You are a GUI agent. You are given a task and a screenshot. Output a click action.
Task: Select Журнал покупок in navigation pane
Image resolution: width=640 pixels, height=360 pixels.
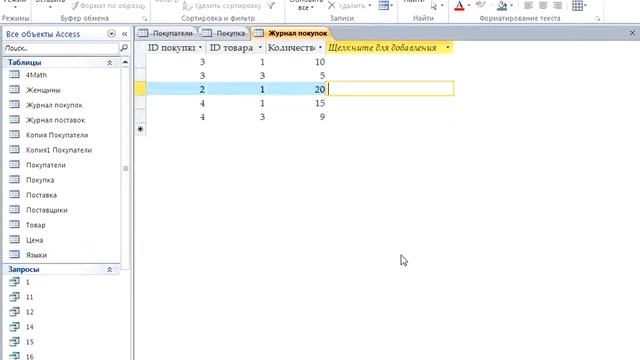pyautogui.click(x=54, y=105)
